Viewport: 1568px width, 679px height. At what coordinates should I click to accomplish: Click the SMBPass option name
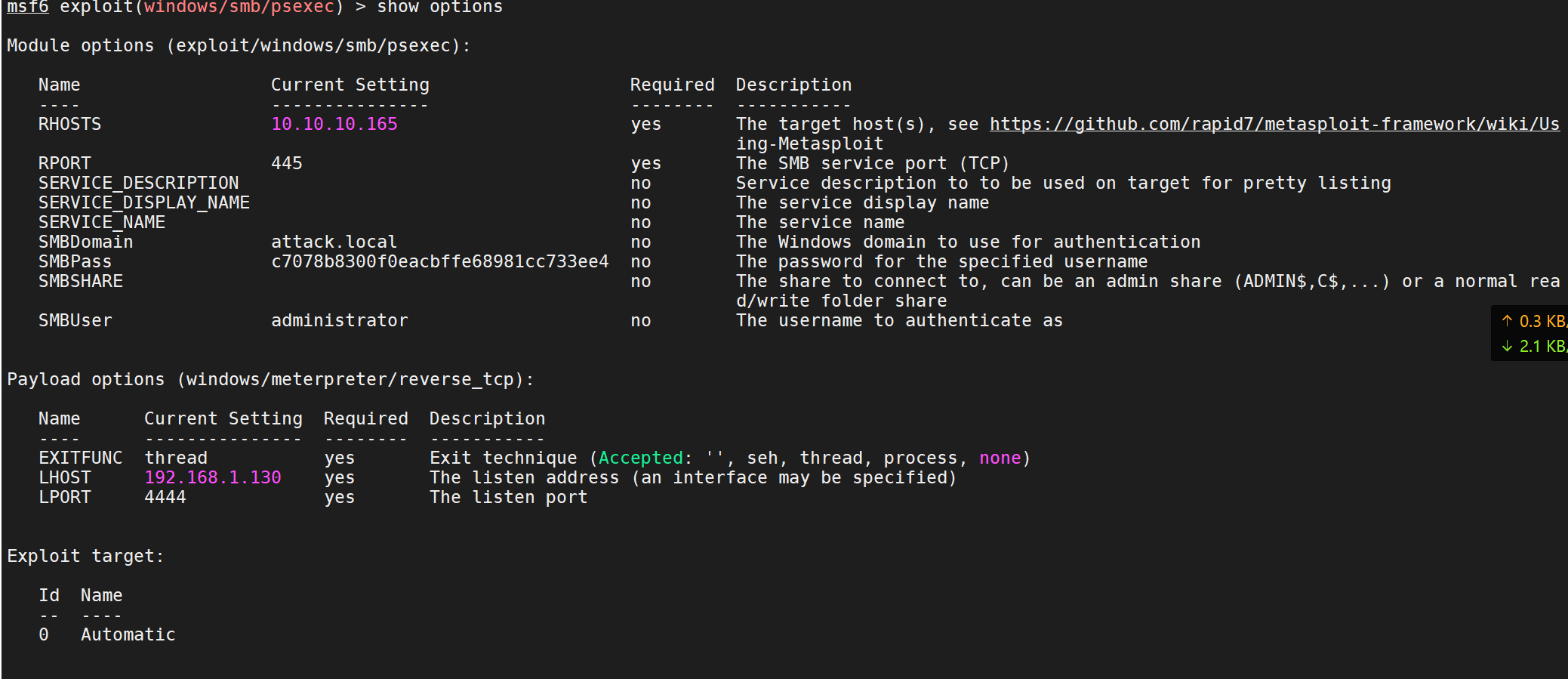[75, 261]
